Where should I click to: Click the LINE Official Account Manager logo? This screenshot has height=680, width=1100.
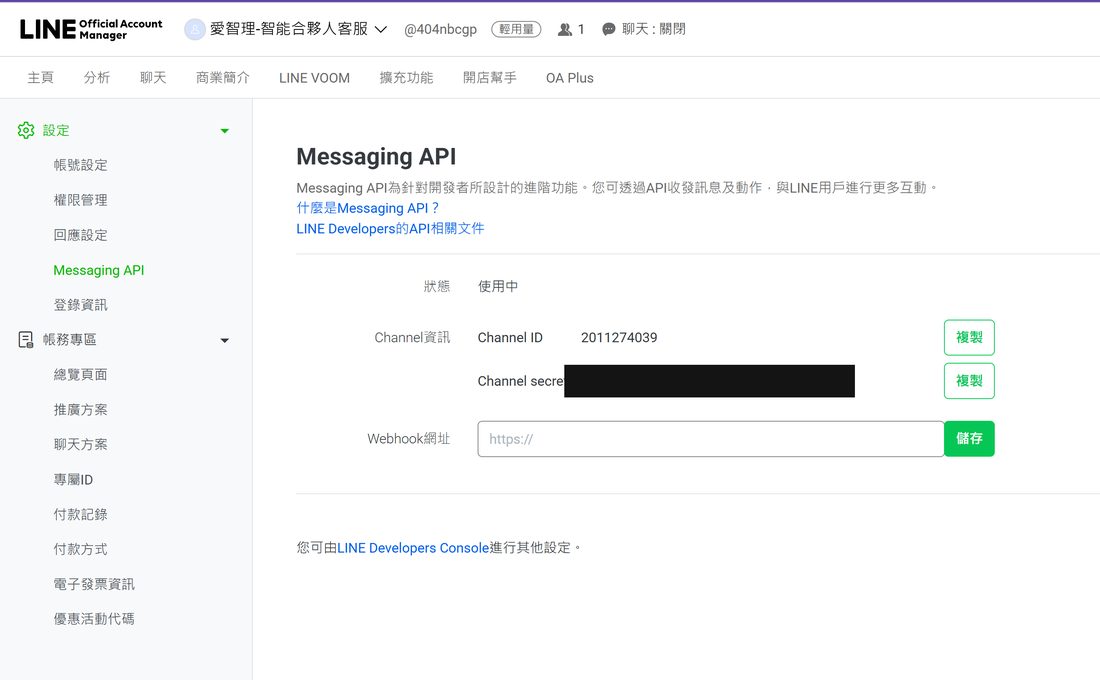(91, 29)
